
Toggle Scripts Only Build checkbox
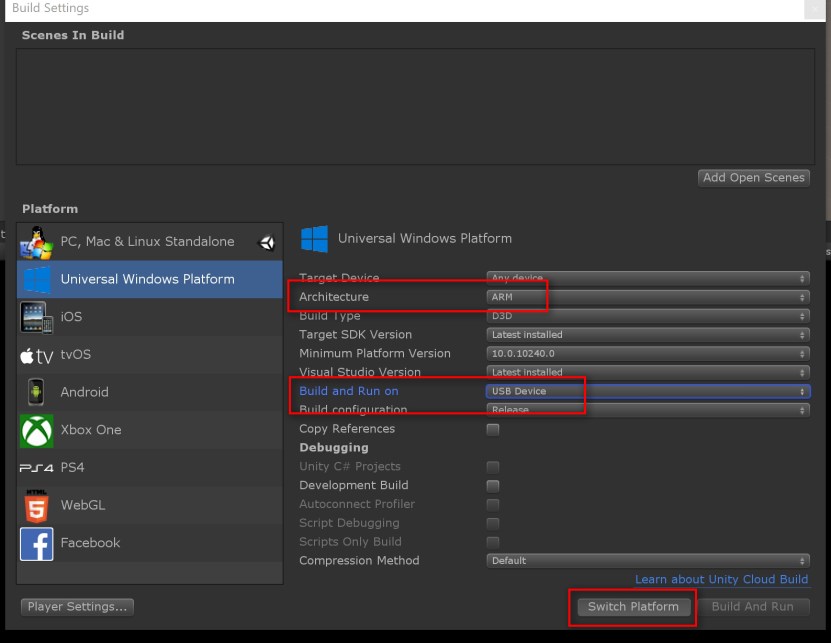coord(493,542)
